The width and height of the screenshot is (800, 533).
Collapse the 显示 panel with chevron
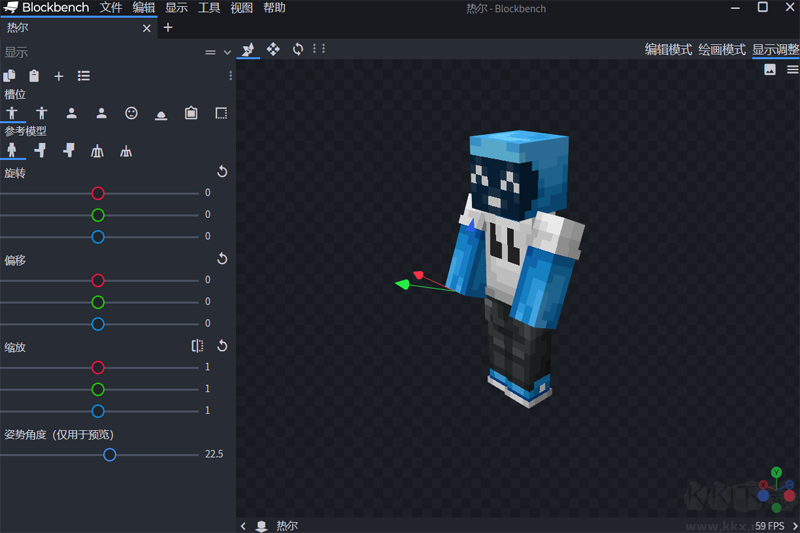pyautogui.click(x=227, y=52)
